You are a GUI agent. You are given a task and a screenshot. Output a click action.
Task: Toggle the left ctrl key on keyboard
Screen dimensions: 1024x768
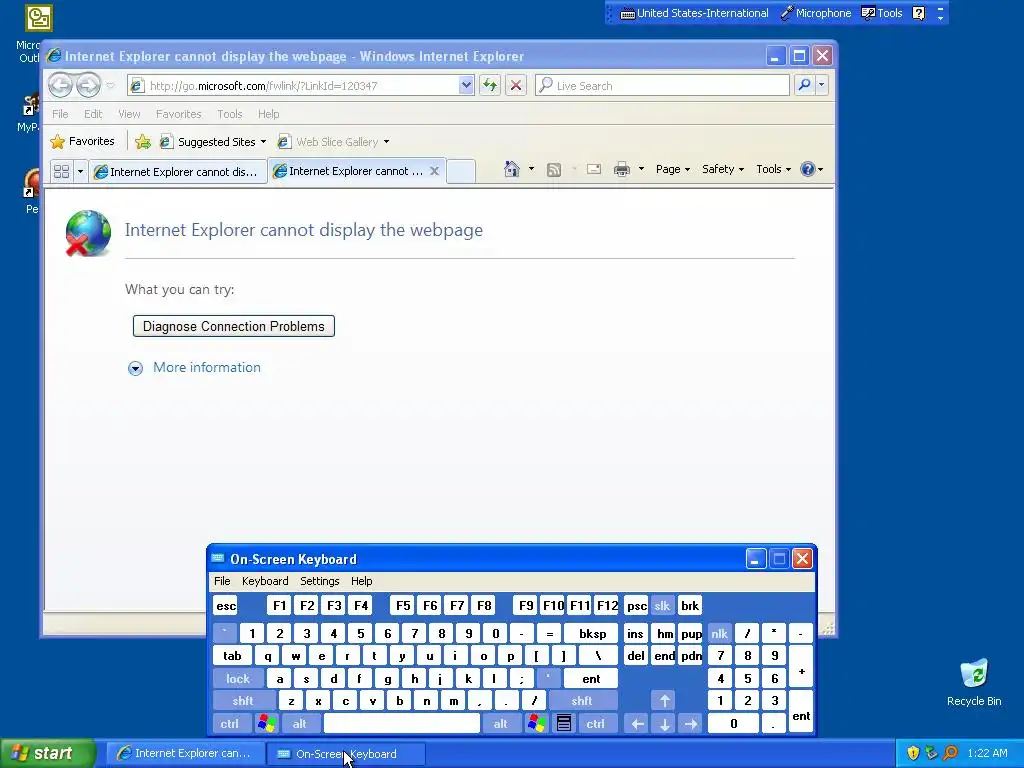230,724
